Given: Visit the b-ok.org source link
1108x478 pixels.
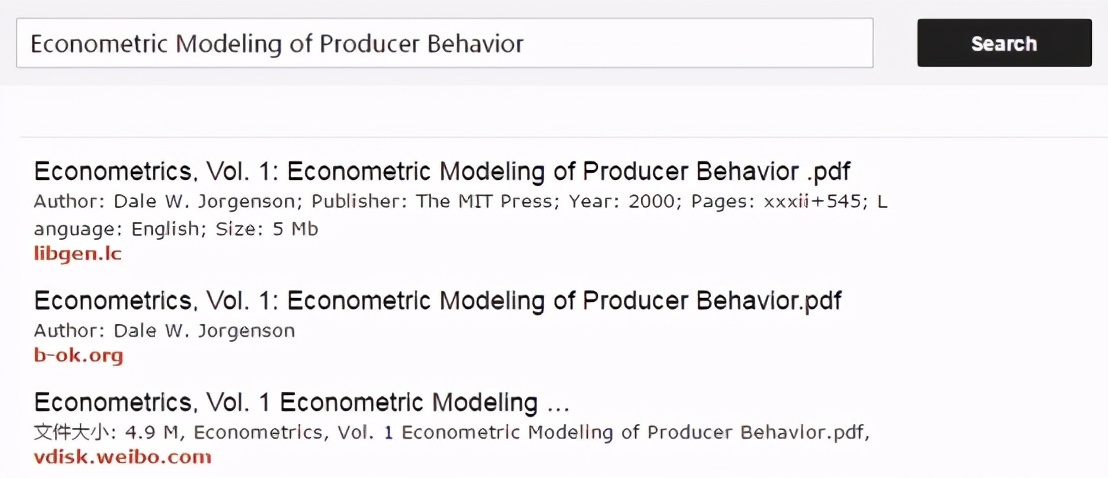Looking at the screenshot, I should (x=78, y=355).
